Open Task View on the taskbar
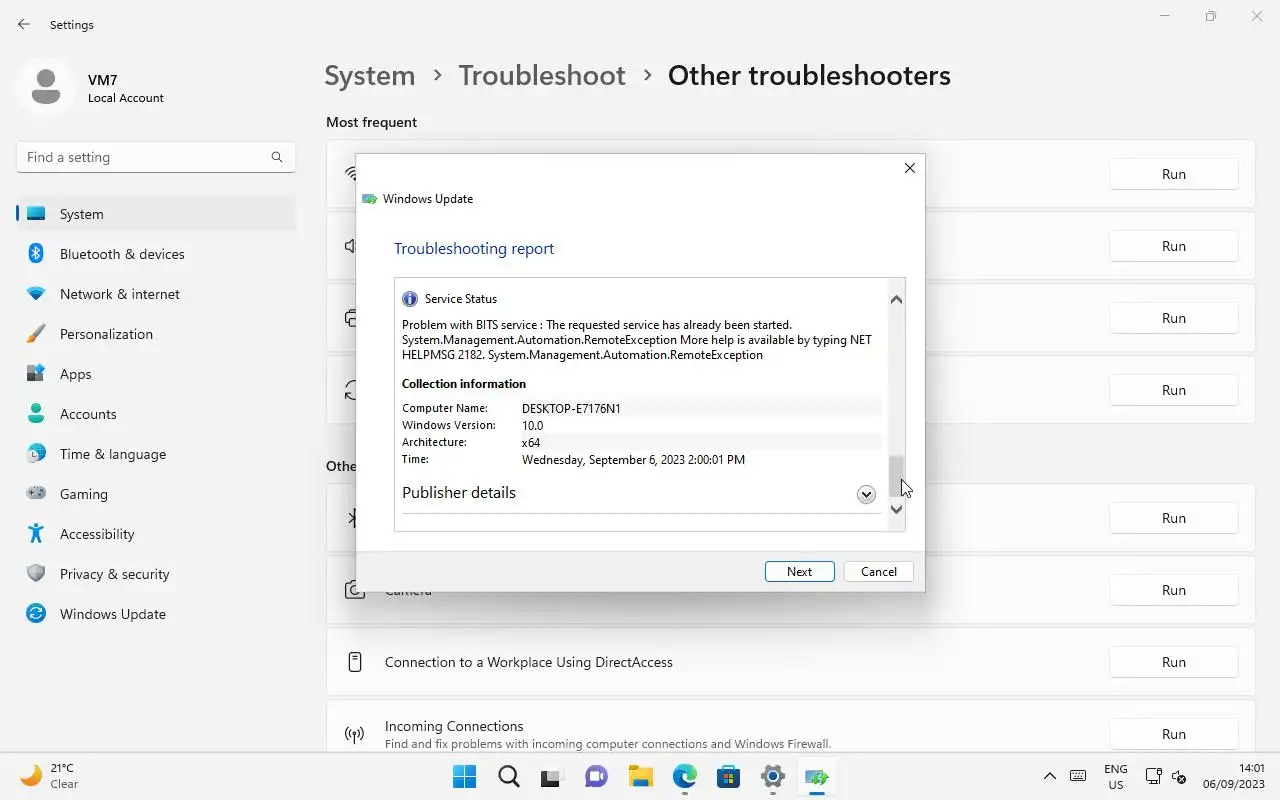This screenshot has height=800, width=1280. click(552, 777)
